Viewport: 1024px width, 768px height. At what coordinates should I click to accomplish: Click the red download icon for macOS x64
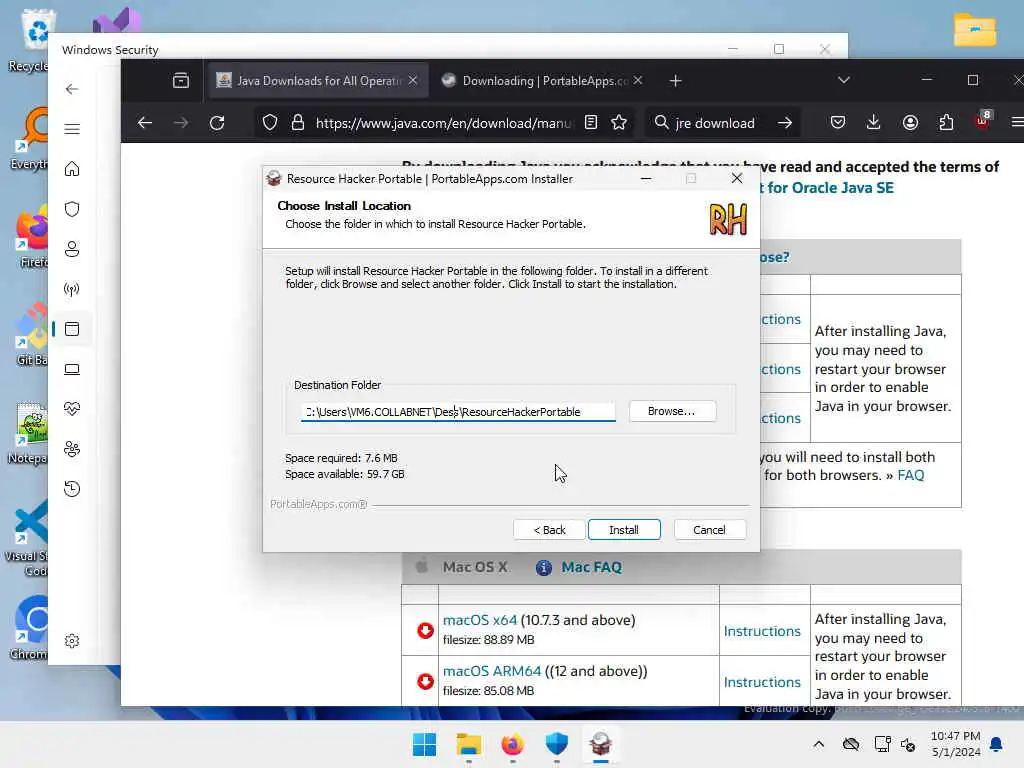click(x=425, y=630)
